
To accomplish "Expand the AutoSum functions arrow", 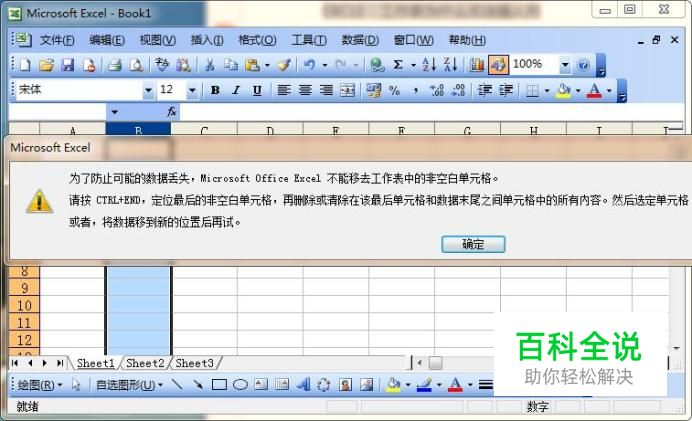I will coord(413,65).
